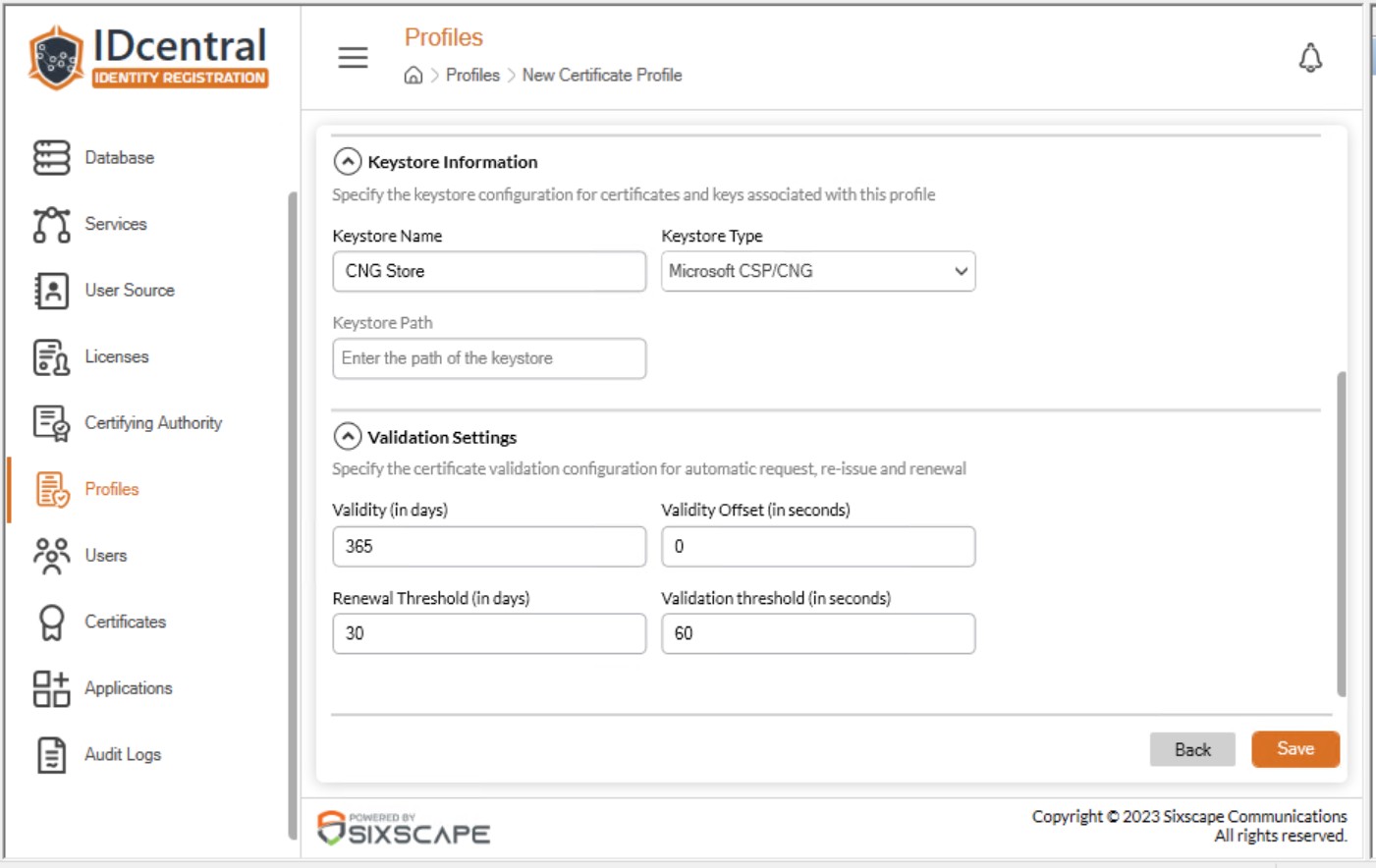Collapse the Validation Settings section
The height and width of the screenshot is (868, 1376).
click(348, 436)
